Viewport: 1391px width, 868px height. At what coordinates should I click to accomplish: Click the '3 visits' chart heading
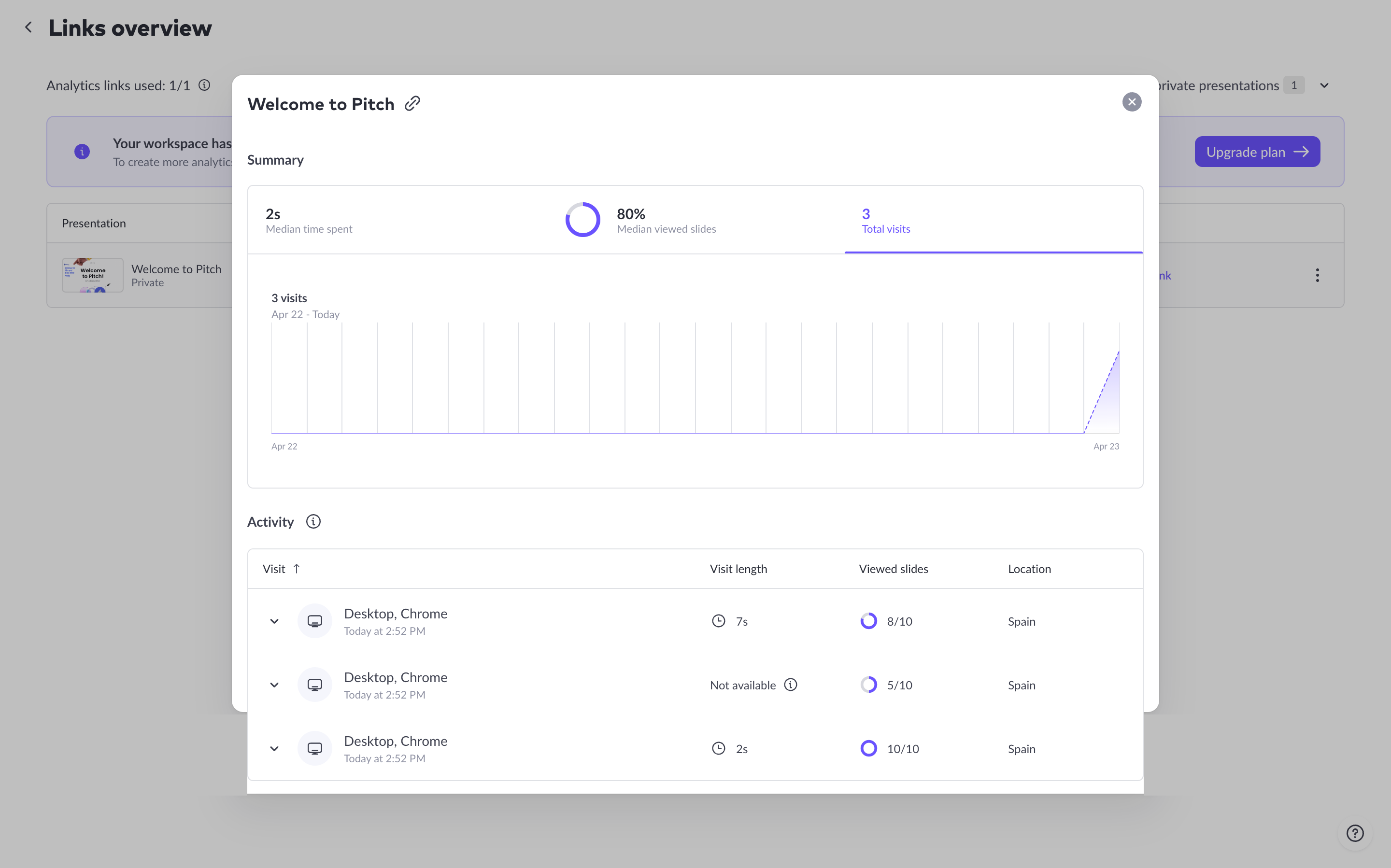click(x=289, y=298)
